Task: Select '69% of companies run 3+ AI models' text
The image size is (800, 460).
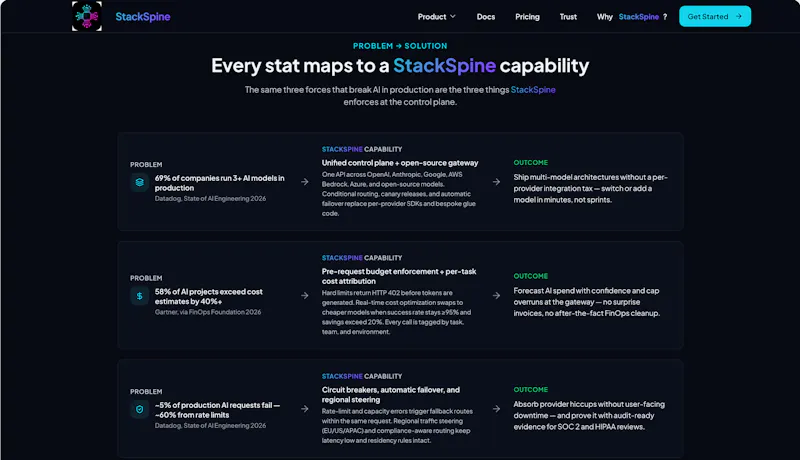Action: coord(219,183)
